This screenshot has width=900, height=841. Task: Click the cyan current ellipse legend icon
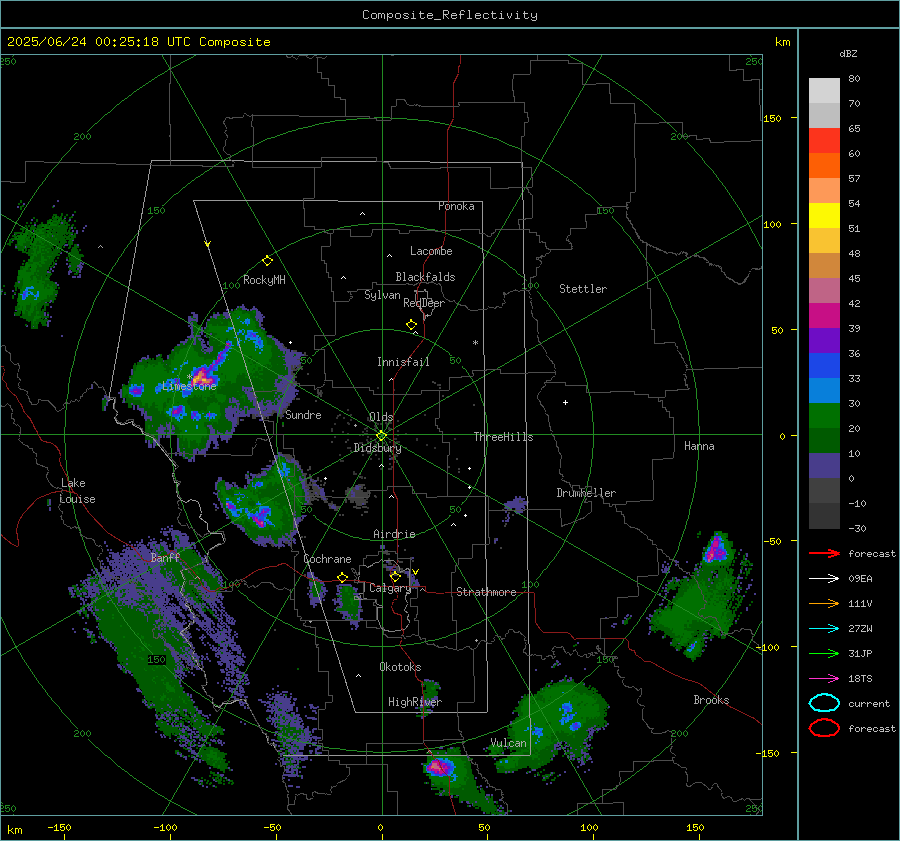pos(824,703)
